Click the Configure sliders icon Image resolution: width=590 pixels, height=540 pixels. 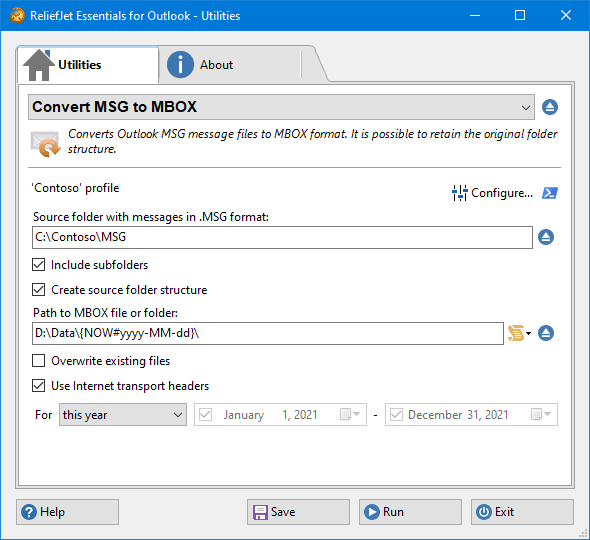(x=459, y=193)
